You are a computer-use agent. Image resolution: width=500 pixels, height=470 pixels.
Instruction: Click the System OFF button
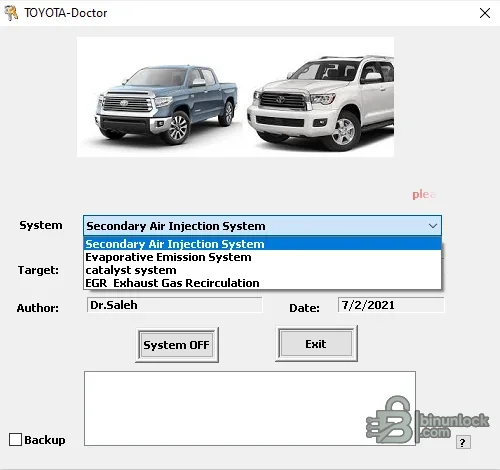click(177, 345)
